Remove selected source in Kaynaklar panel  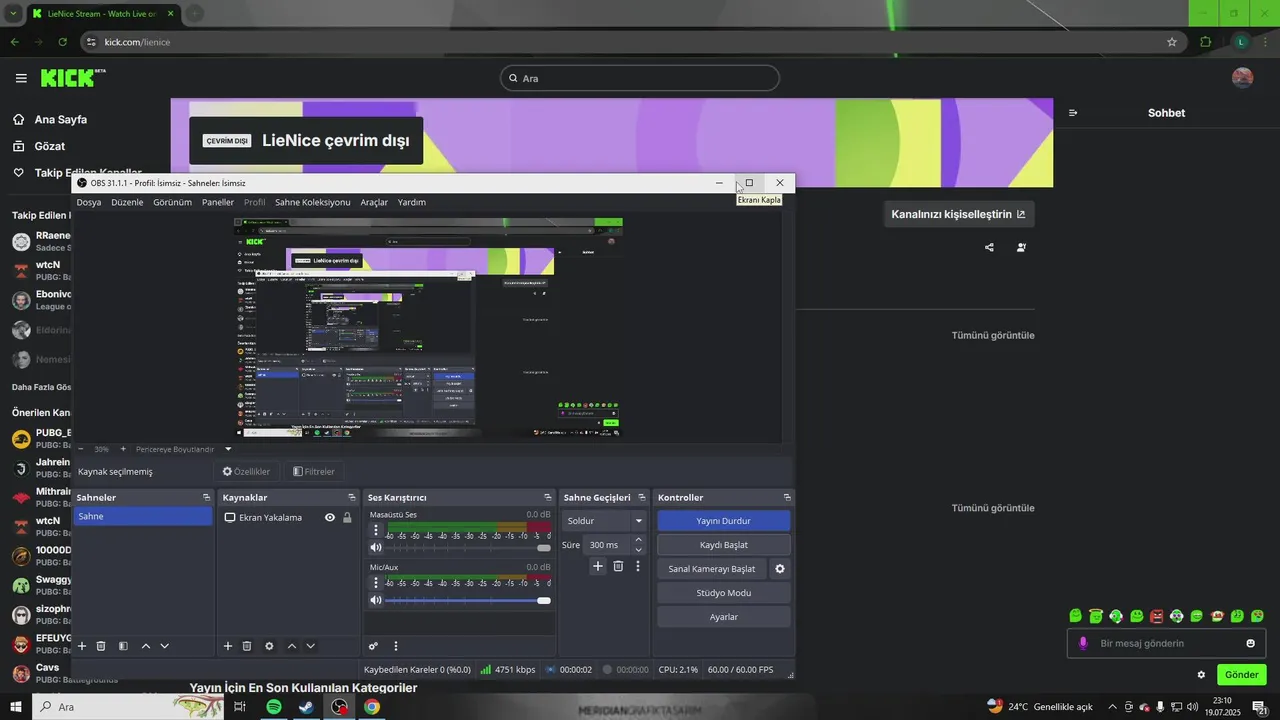click(x=247, y=646)
